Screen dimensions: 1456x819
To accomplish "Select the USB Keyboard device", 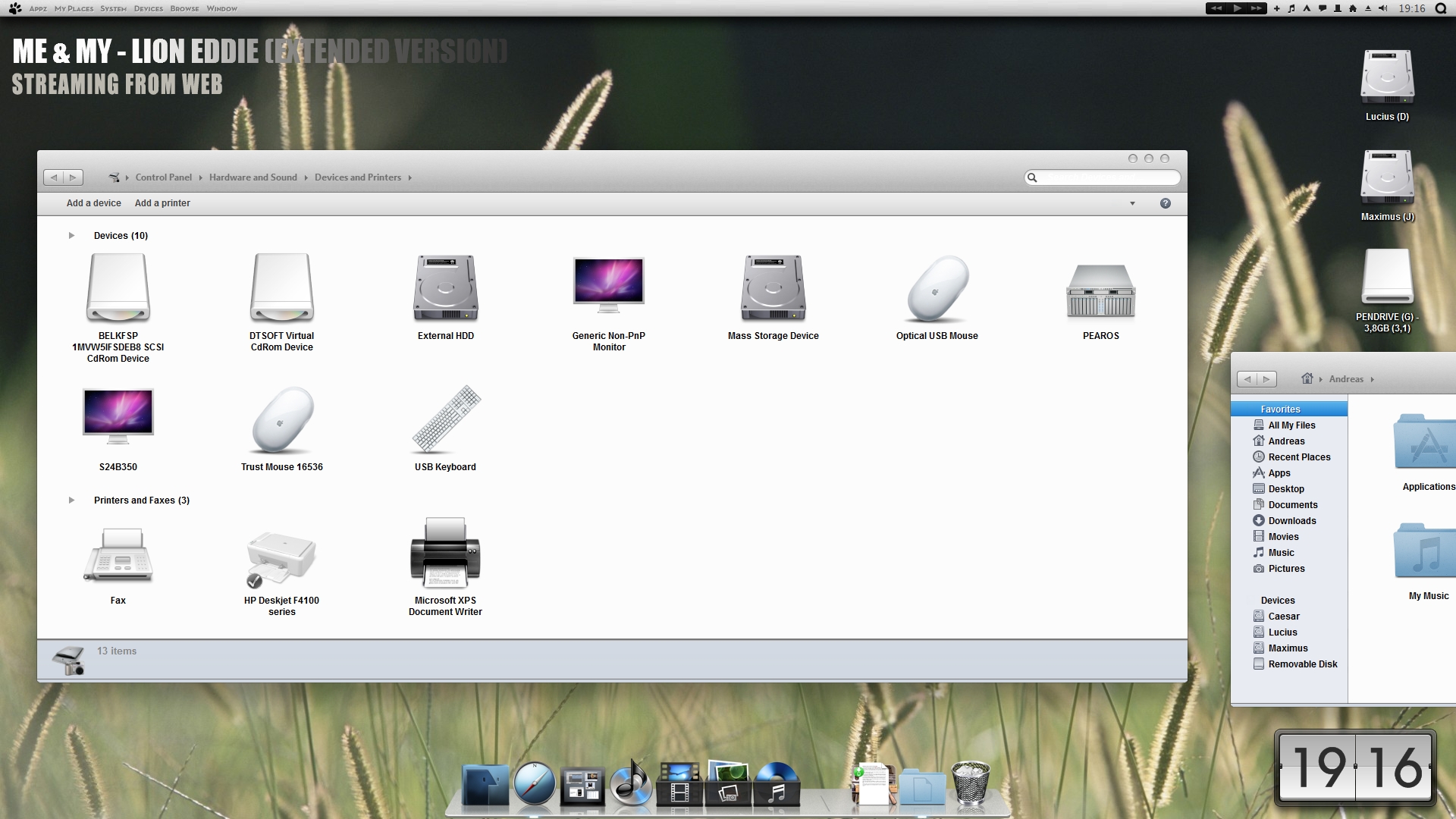I will (446, 419).
